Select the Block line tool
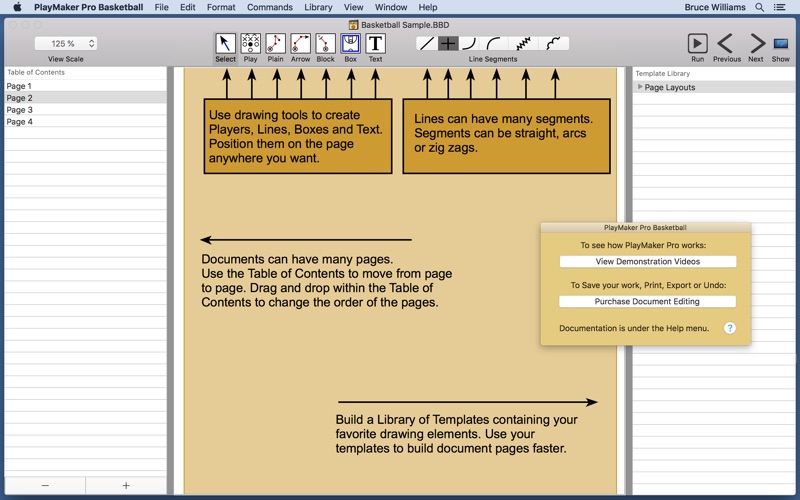This screenshot has width=800, height=500. coord(326,44)
